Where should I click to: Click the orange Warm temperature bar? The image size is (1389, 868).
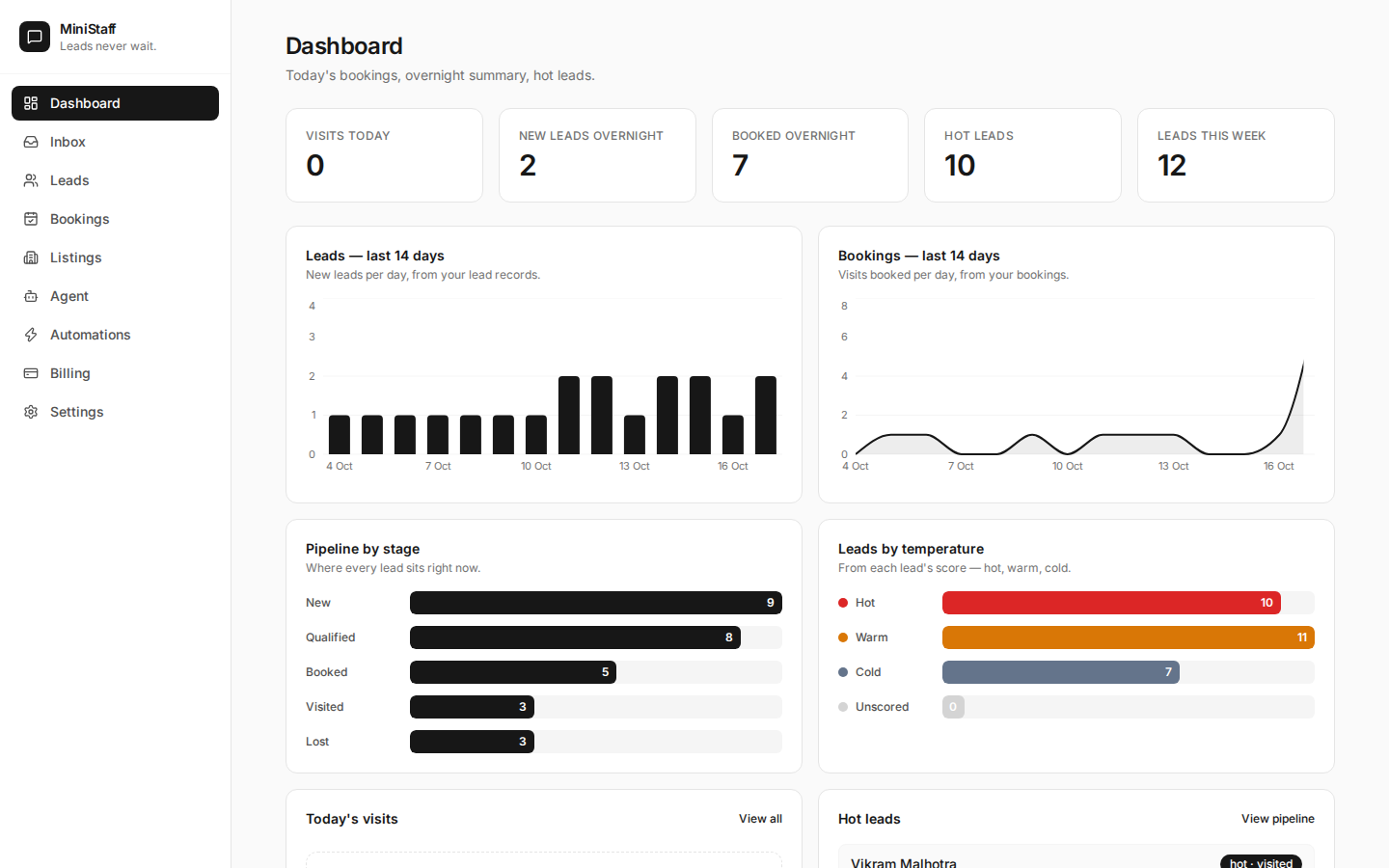point(1129,637)
